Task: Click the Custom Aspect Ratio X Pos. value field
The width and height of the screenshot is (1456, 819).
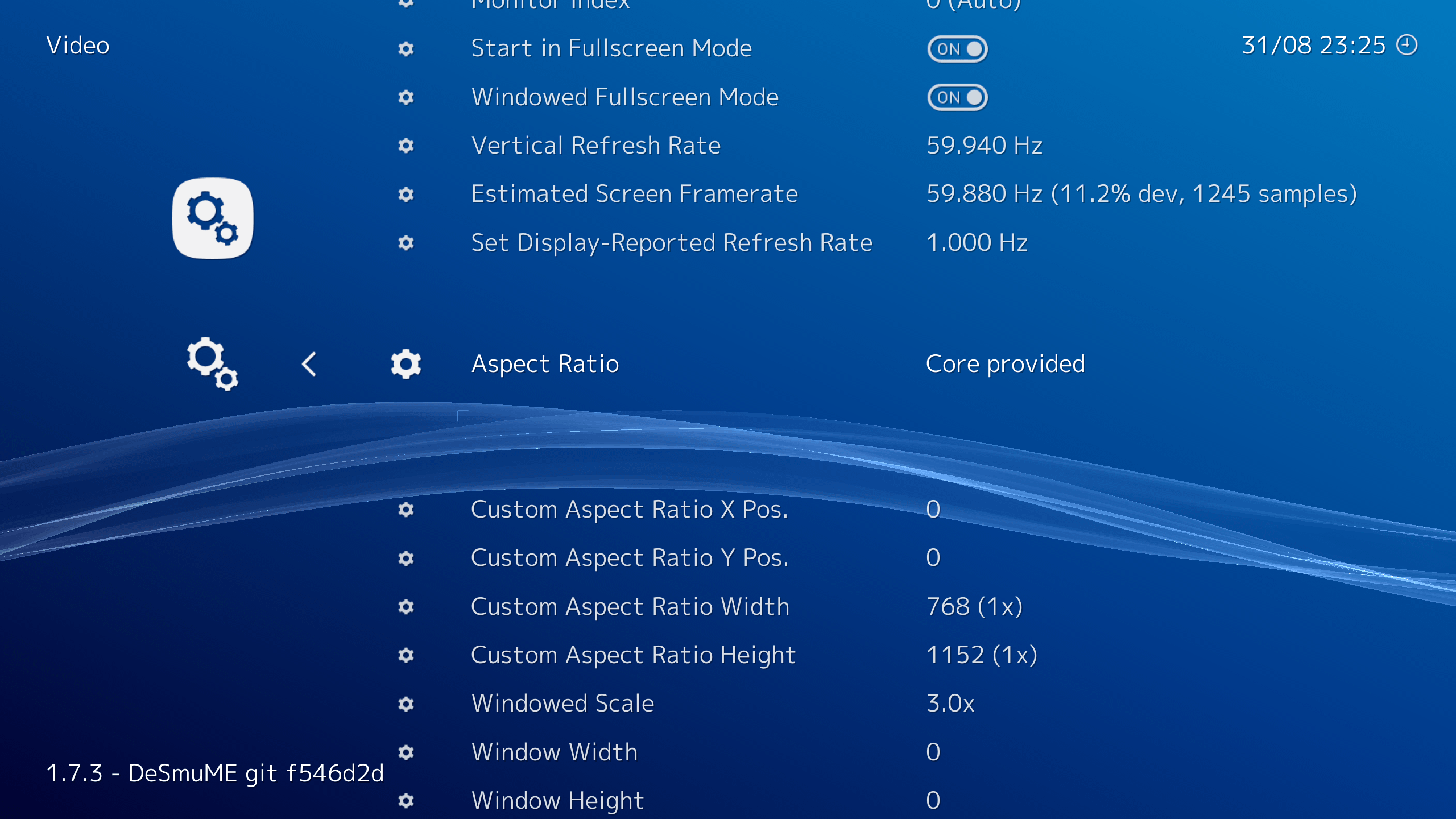Action: point(933,510)
